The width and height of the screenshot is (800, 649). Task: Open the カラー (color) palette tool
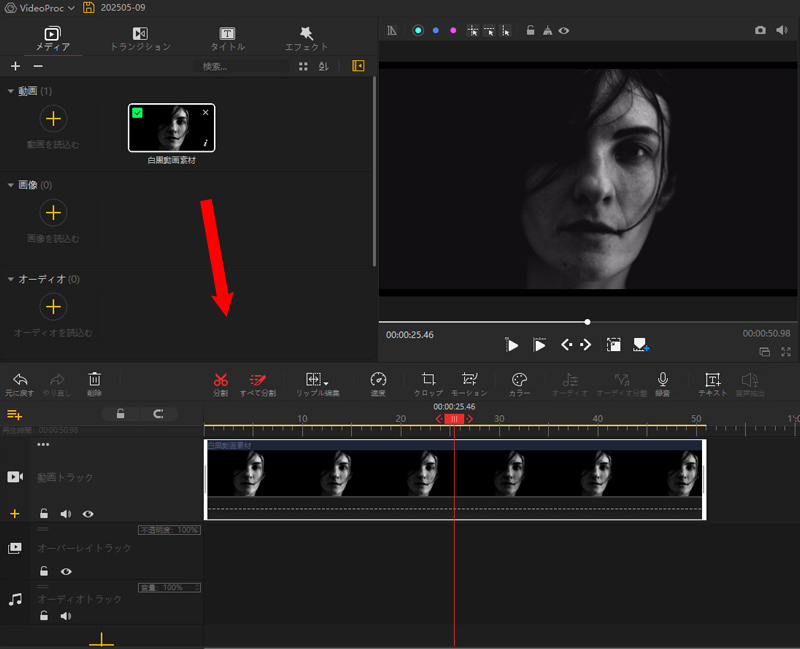click(x=519, y=381)
